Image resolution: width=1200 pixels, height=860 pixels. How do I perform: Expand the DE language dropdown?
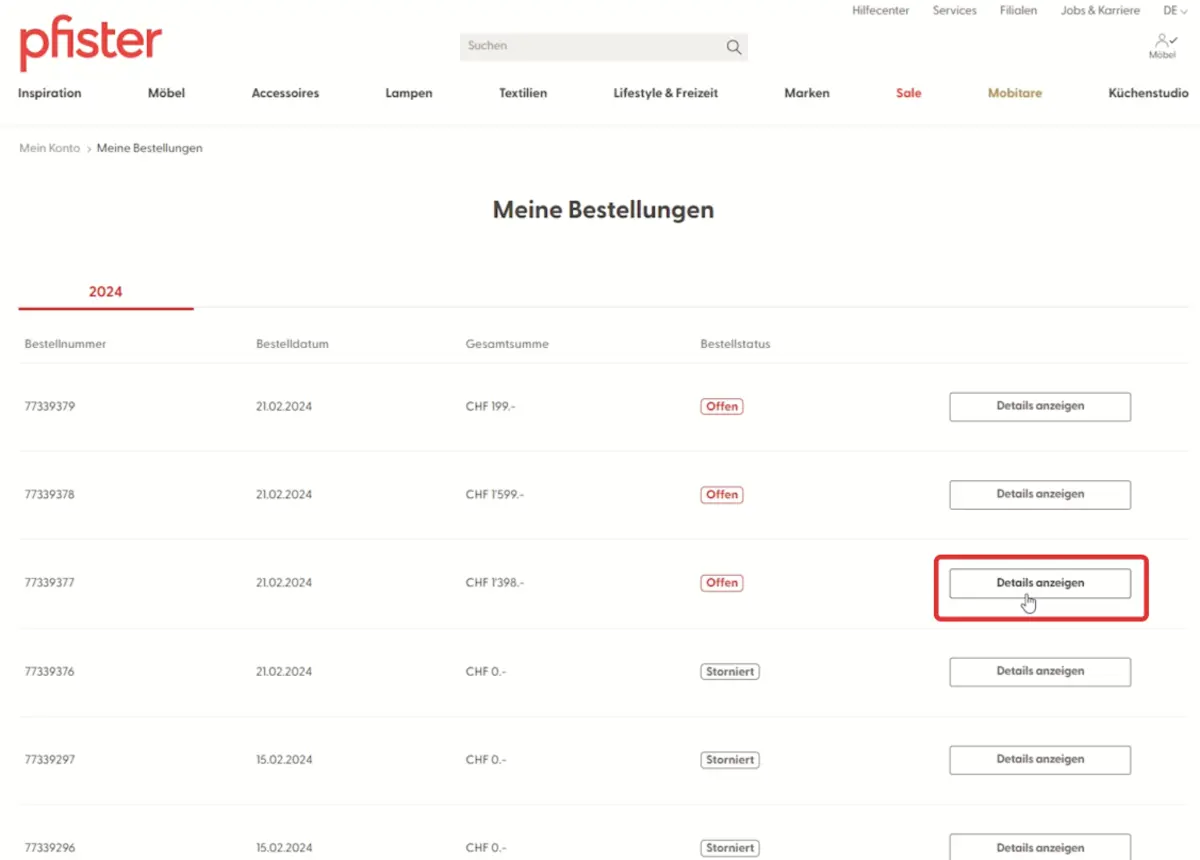pos(1175,11)
